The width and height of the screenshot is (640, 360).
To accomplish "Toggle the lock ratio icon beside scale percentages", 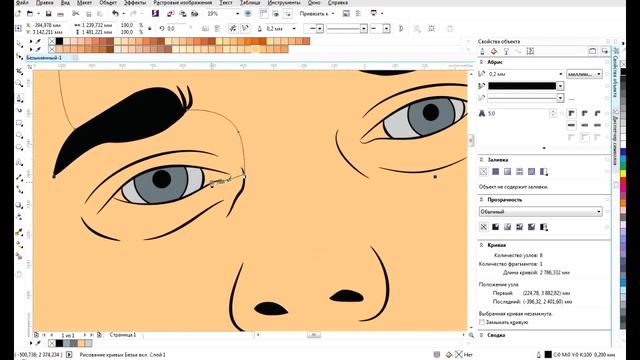I will pyautogui.click(x=150, y=29).
